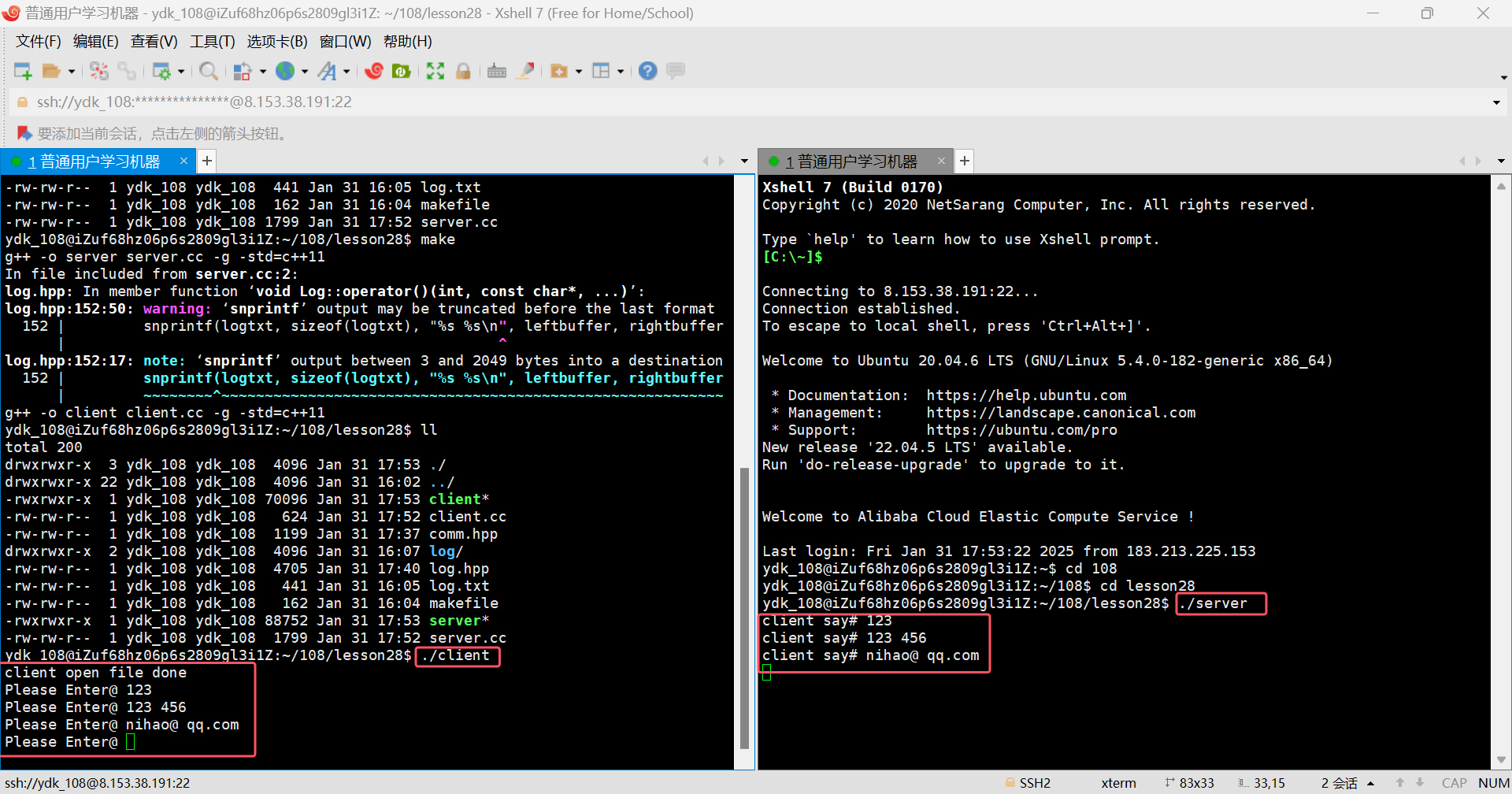Expand the properties dropdown arrow
The image size is (1512, 794).
click(x=181, y=72)
